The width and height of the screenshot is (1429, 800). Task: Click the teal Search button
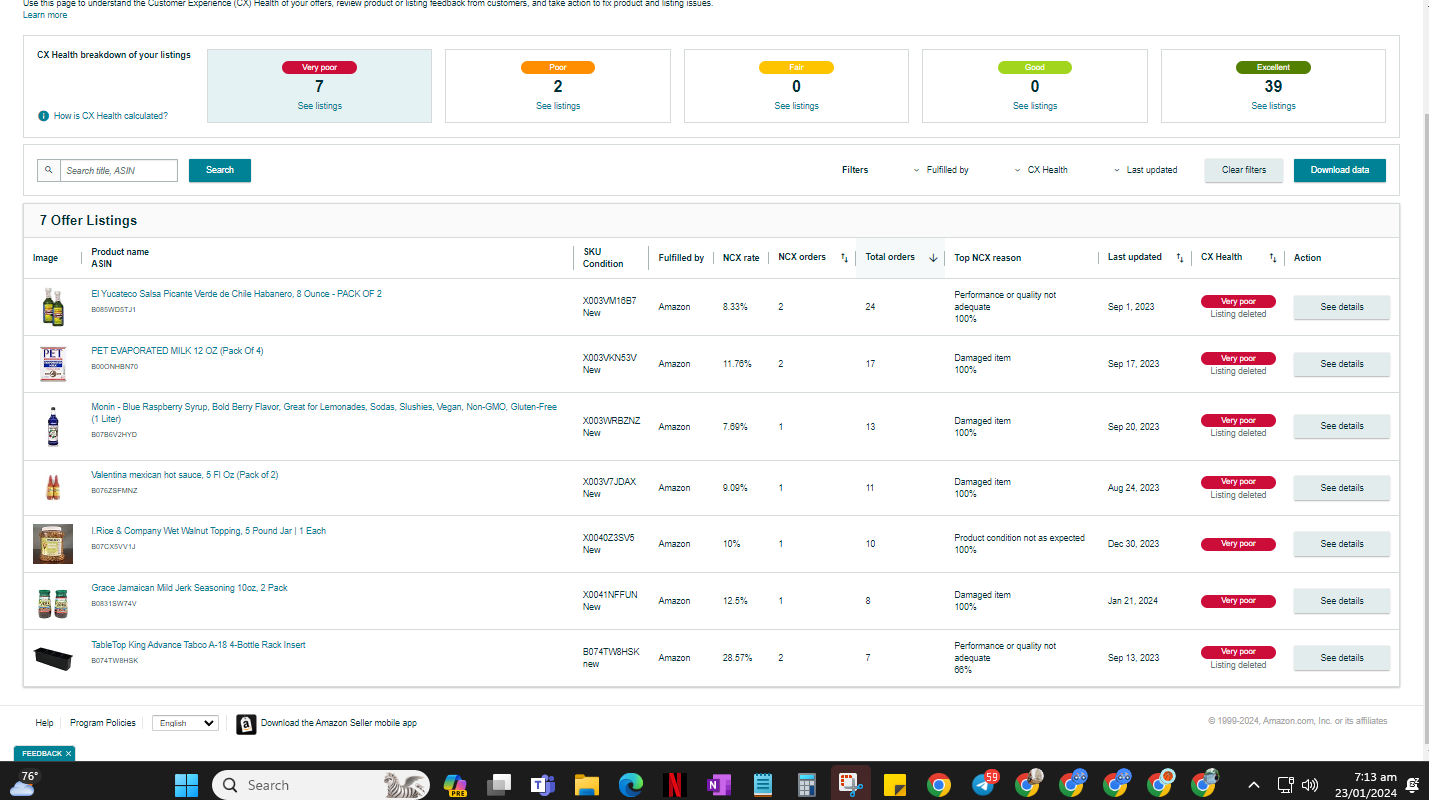pos(220,170)
